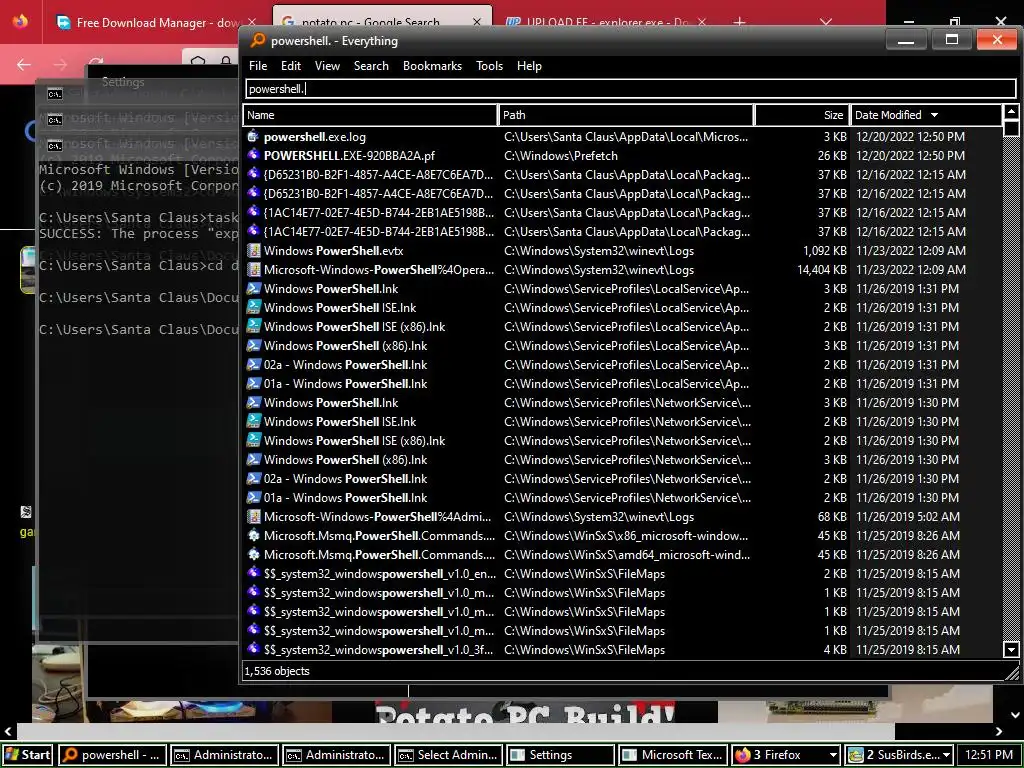Screen dimensions: 1024x768
Task: Click the Everything magnifier icon in title bar
Action: 258,40
